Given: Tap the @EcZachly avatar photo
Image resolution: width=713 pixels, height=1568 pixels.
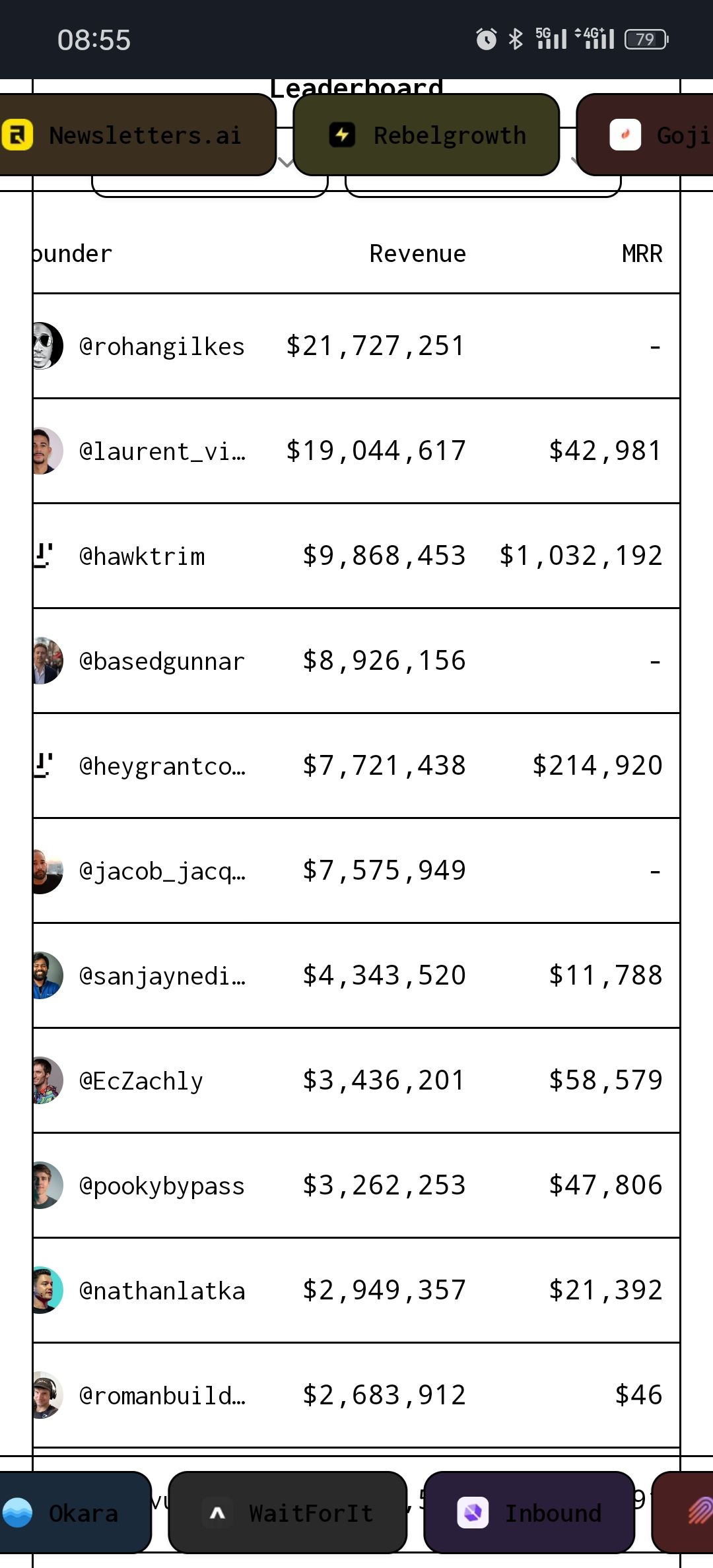Looking at the screenshot, I should 46,1080.
